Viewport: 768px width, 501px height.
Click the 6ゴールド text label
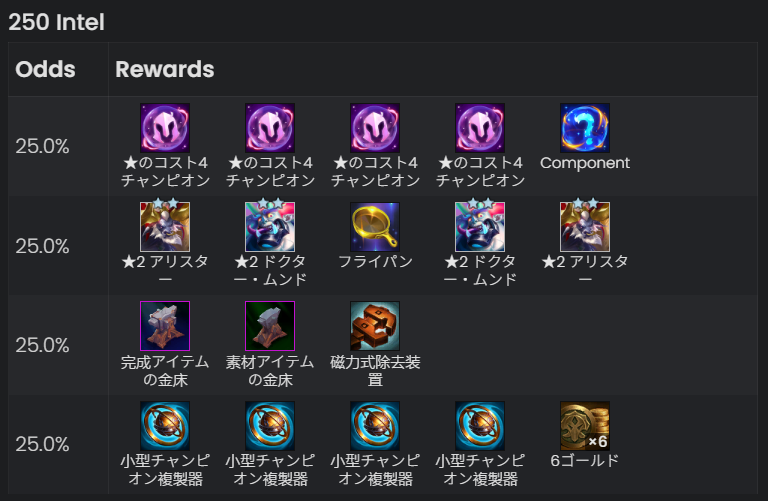(x=585, y=460)
